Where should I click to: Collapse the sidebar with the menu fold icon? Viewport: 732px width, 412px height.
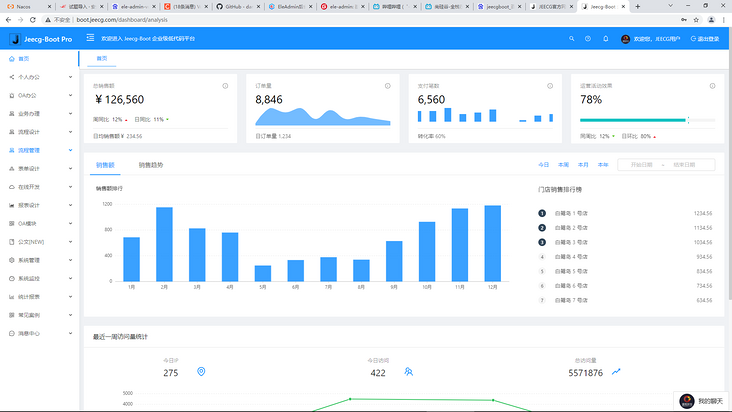(90, 38)
